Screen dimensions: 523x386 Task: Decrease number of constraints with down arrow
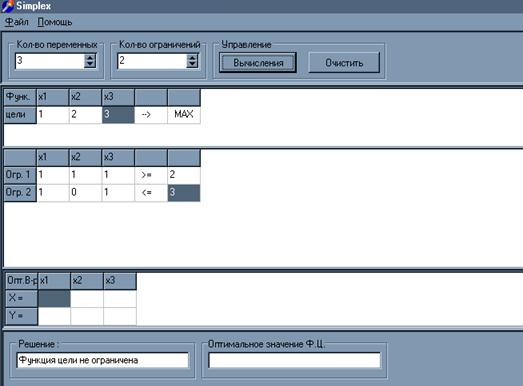click(x=192, y=64)
